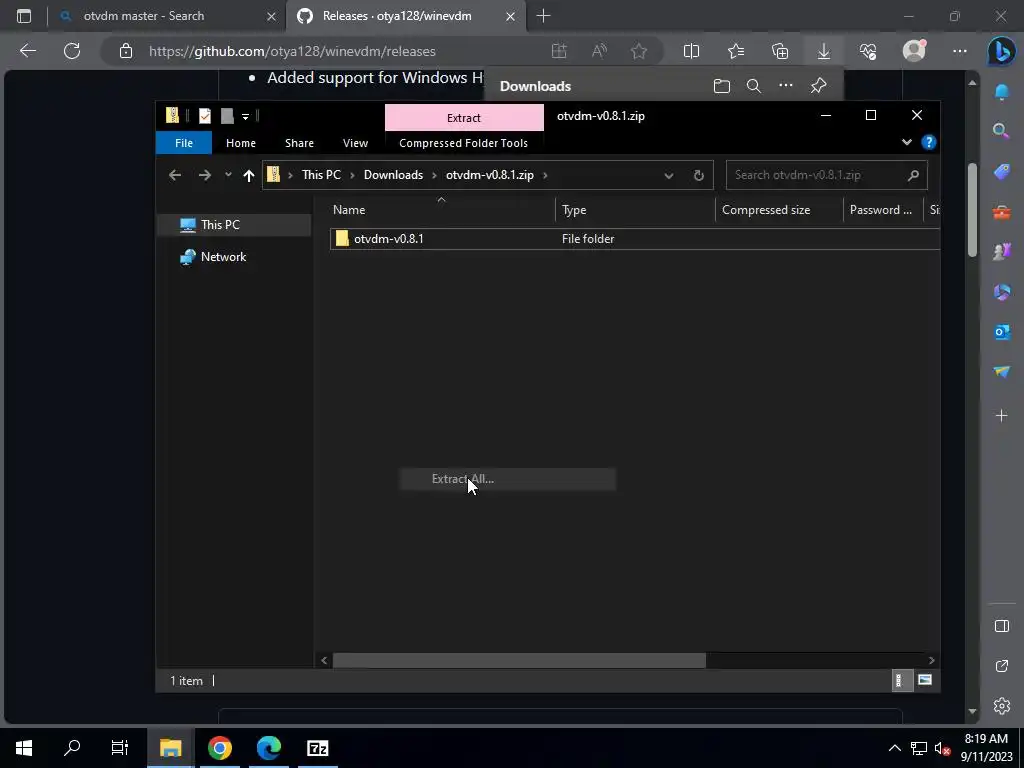
Task: Sort by Compressed size column
Action: (x=780, y=210)
